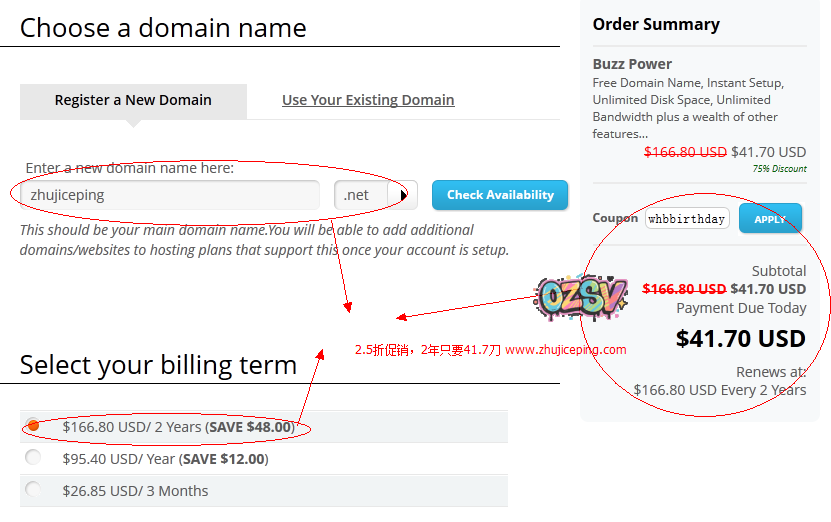The width and height of the screenshot is (831, 522).
Task: Pick the $26.85 USD 3 Months option
Action: [x=33, y=490]
